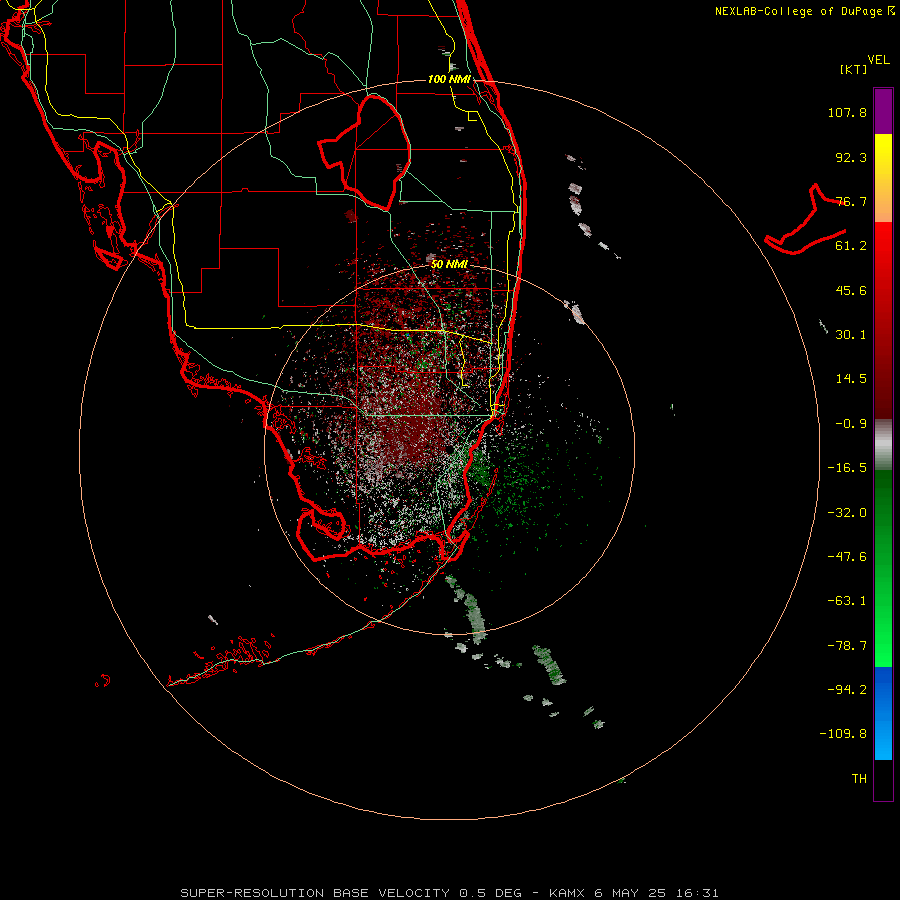Screen dimensions: 900x900
Task: Click the 50 NMI range ring label
Action: [x=449, y=264]
